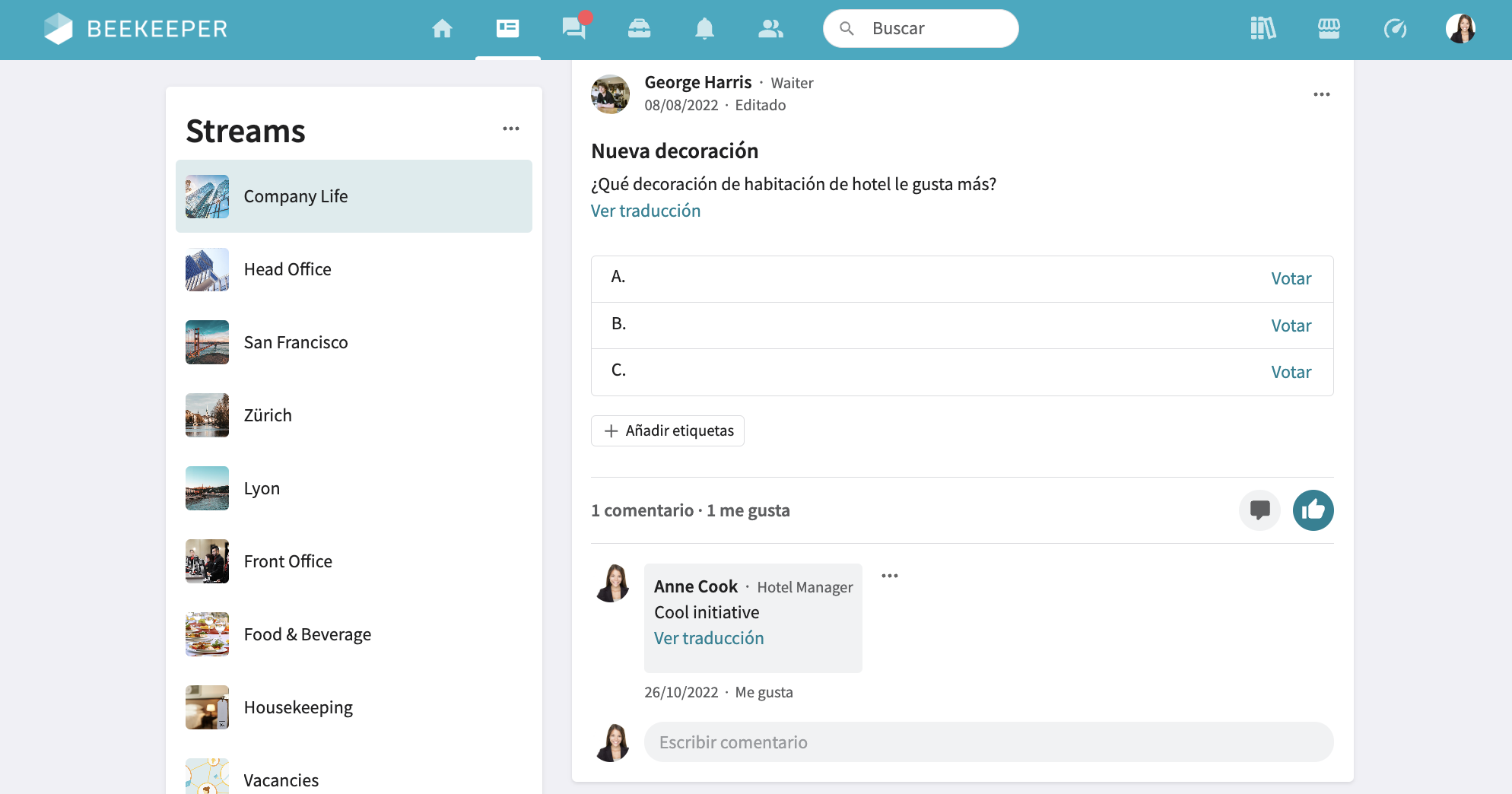
Task: Click Añadir etiquetas button
Action: tap(668, 431)
